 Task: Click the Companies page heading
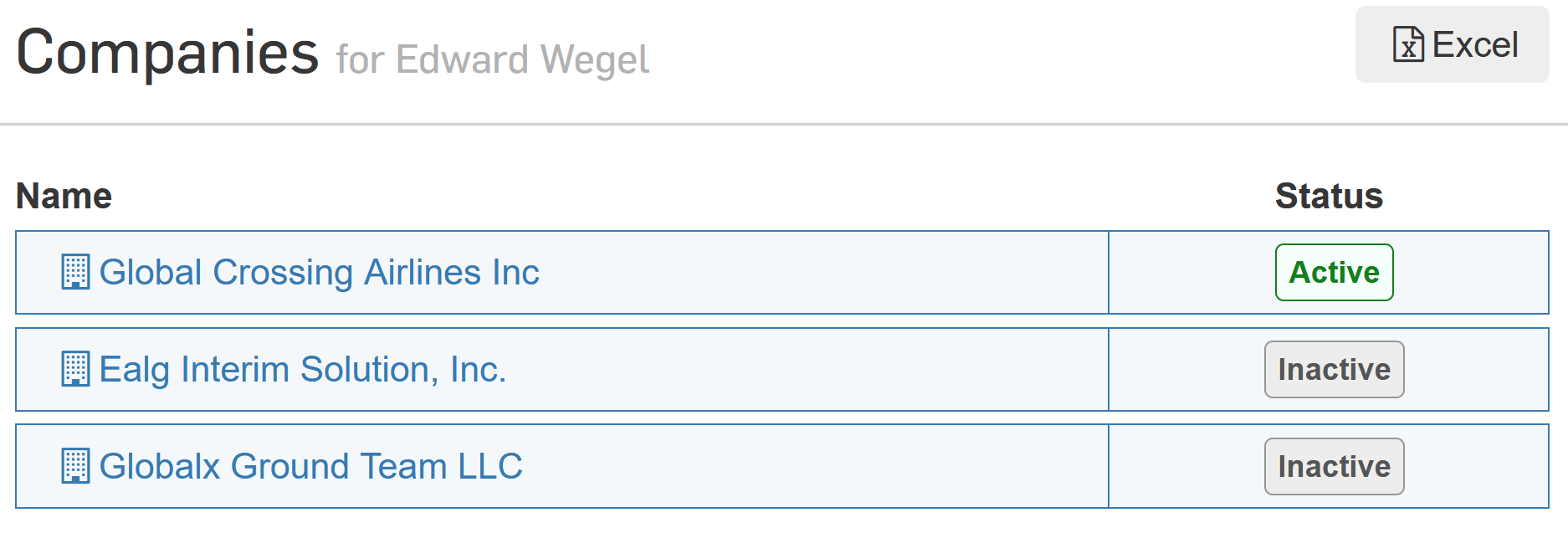167,52
